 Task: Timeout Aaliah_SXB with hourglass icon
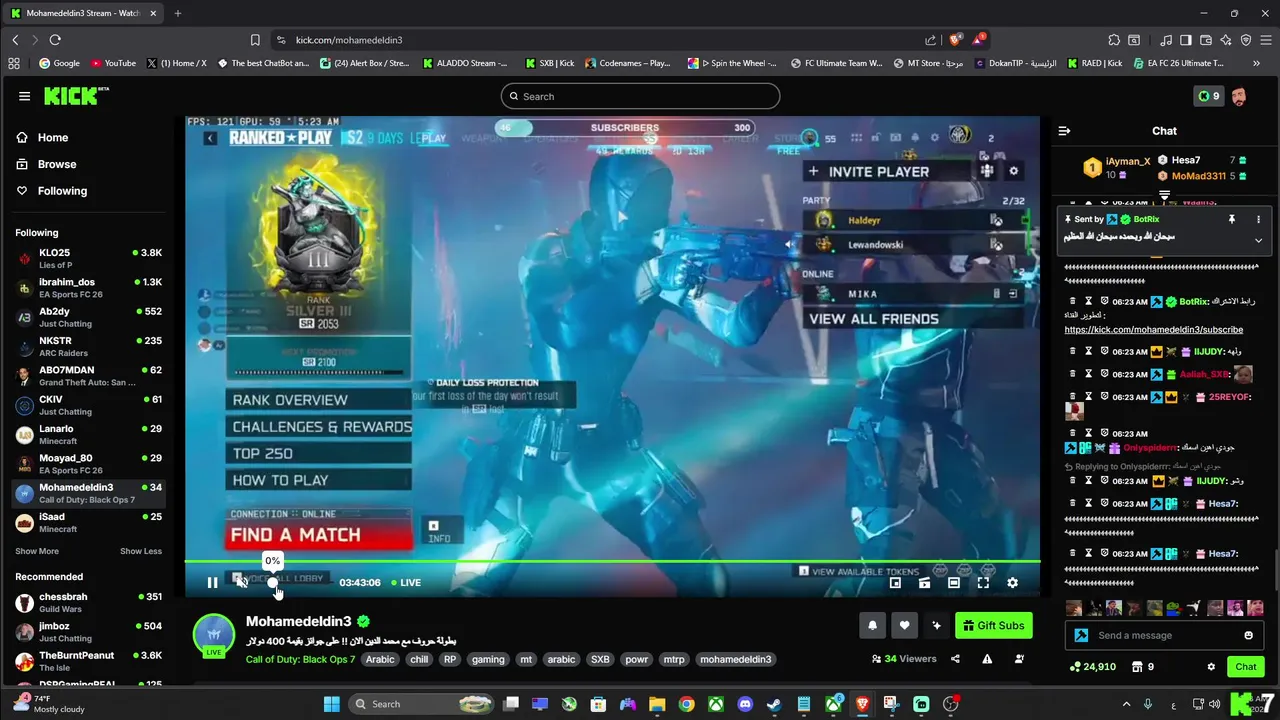[x=1089, y=374]
